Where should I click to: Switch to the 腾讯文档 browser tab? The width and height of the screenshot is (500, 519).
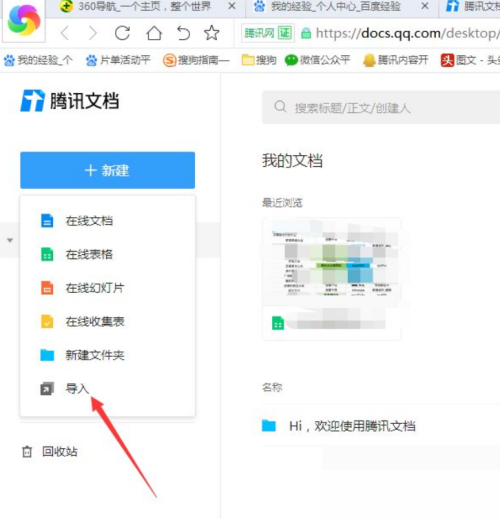tap(473, 7)
